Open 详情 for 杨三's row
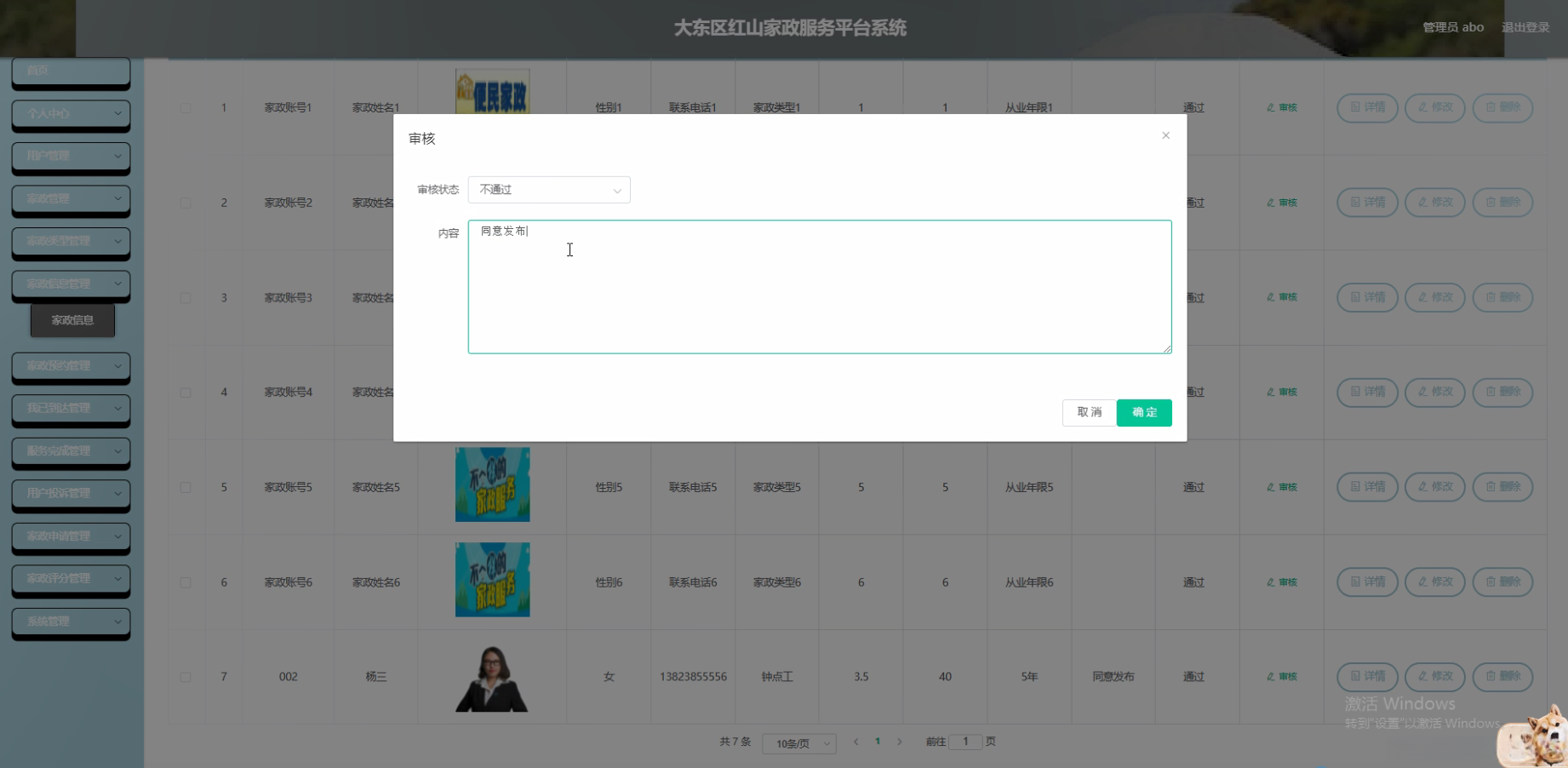 1367,677
